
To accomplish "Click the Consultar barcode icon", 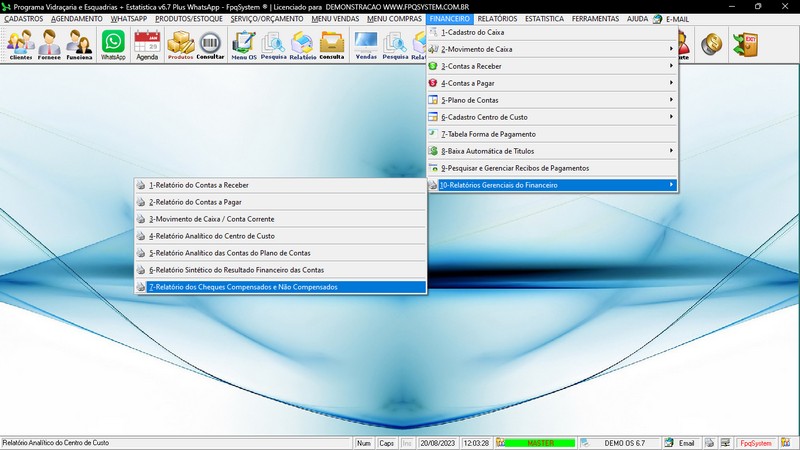I will click(x=210, y=44).
